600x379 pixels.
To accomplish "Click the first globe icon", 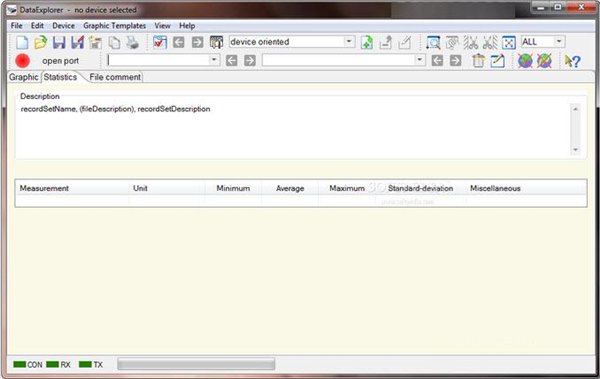I will pyautogui.click(x=525, y=60).
